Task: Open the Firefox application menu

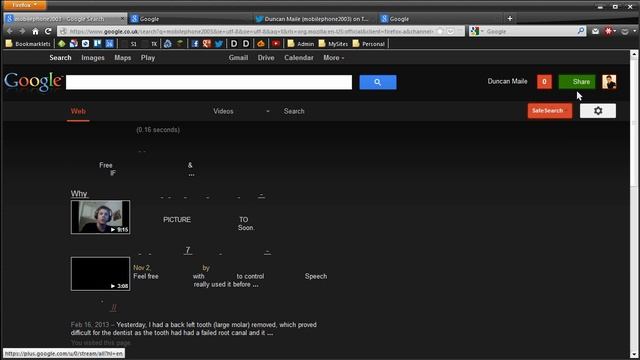Action: [24, 5]
